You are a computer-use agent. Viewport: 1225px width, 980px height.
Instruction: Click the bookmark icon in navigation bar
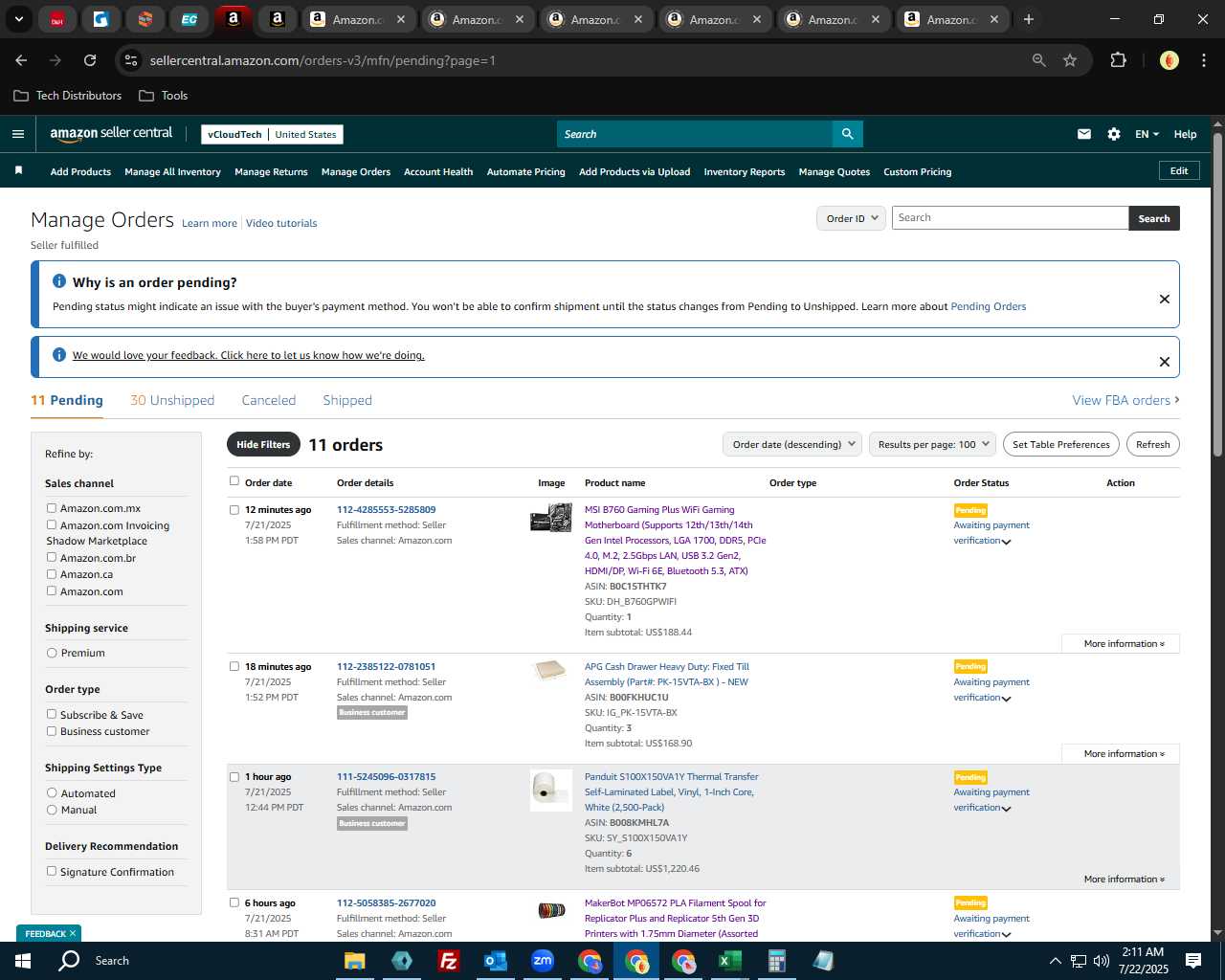click(x=18, y=170)
